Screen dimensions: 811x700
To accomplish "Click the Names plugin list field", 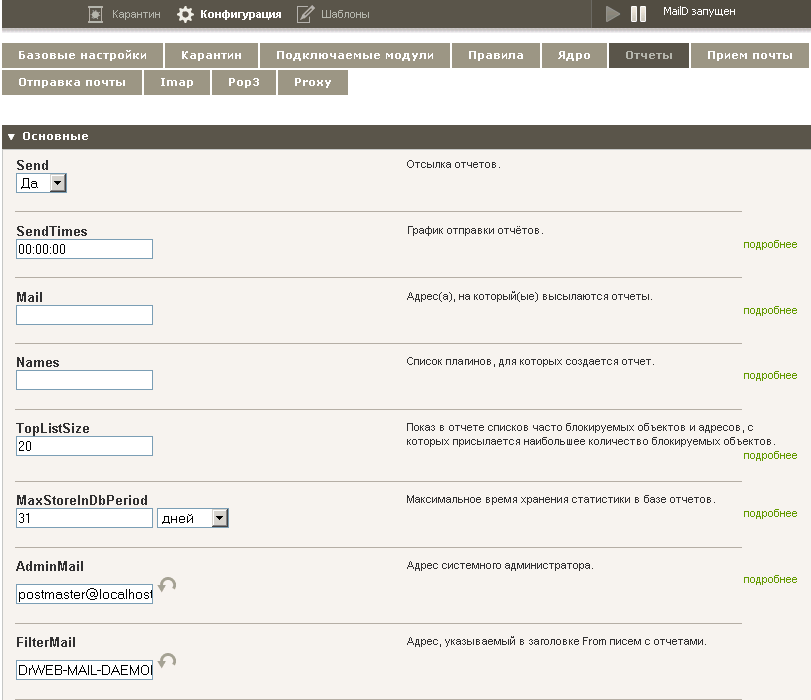I will 84,380.
